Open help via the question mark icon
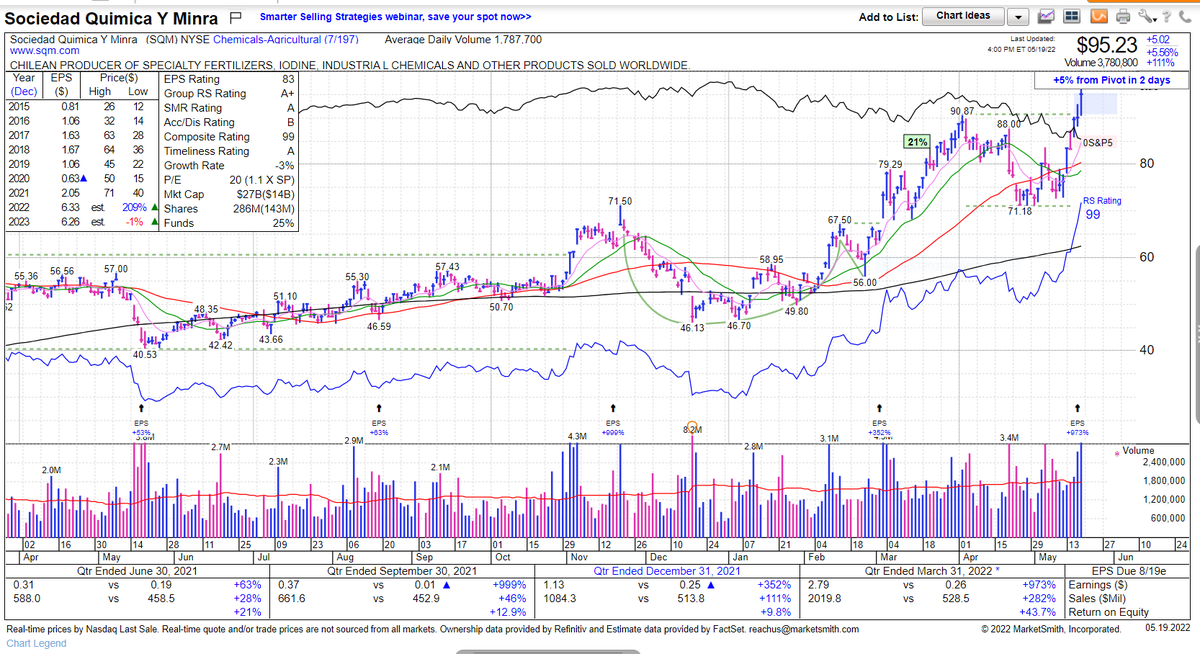This screenshot has width=1200, height=654. 1166,17
